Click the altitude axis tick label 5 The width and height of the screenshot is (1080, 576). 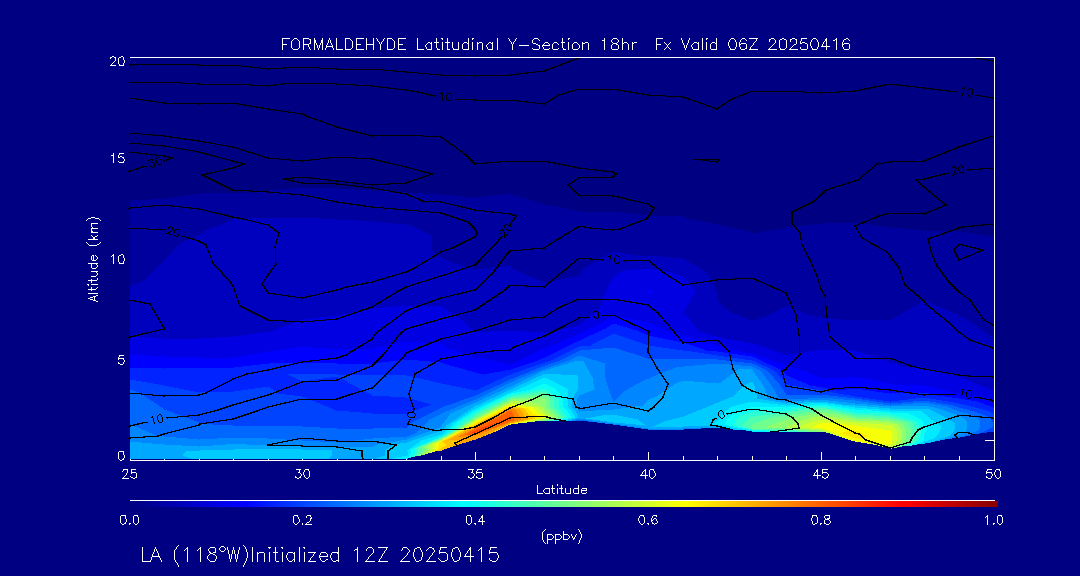tap(121, 360)
